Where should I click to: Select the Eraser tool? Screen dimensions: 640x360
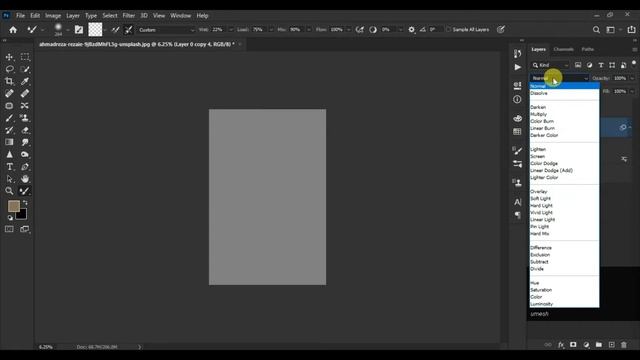click(25, 130)
